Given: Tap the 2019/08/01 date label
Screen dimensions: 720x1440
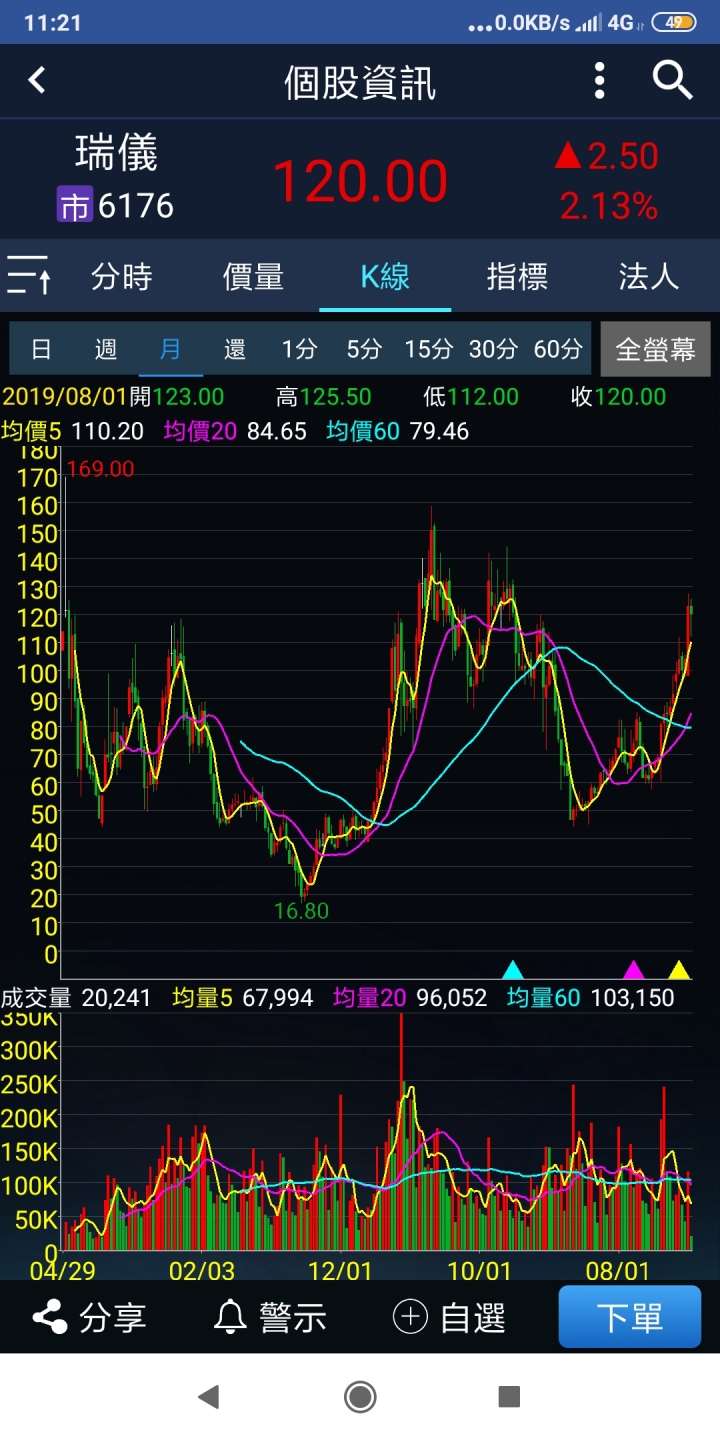Looking at the screenshot, I should [x=65, y=397].
